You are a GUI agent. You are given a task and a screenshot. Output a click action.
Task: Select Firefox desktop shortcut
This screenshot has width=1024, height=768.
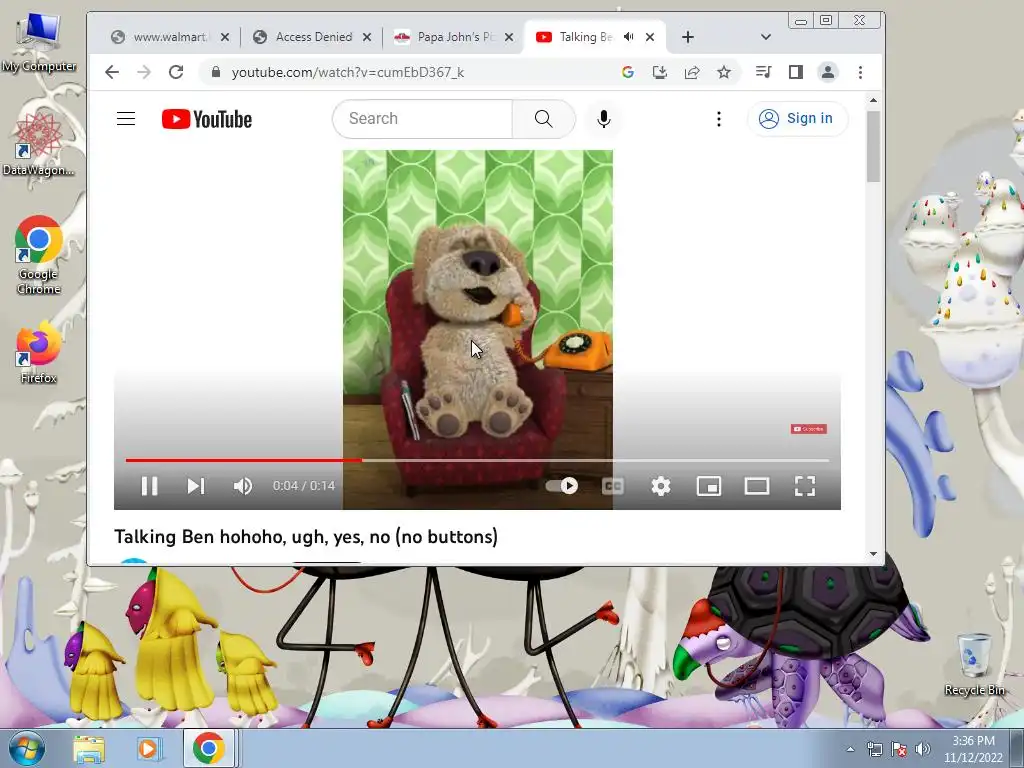[39, 353]
